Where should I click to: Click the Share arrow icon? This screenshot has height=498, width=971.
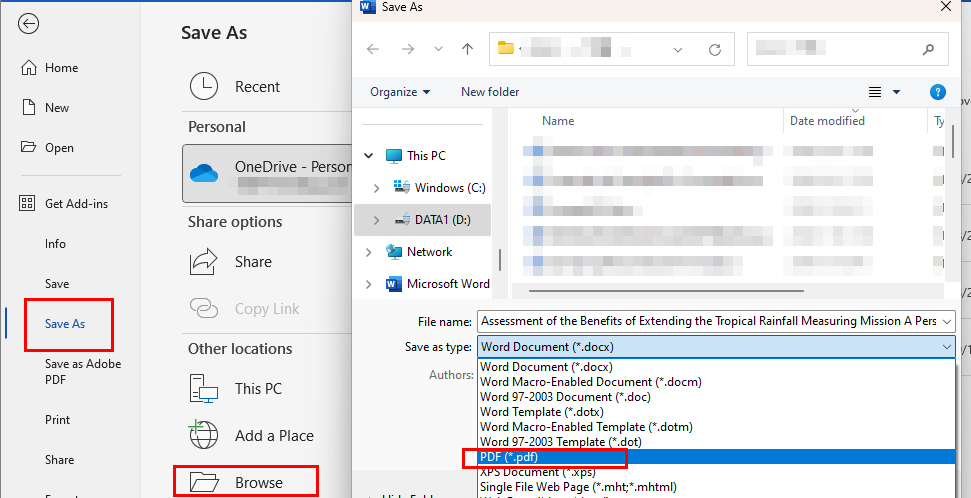204,261
